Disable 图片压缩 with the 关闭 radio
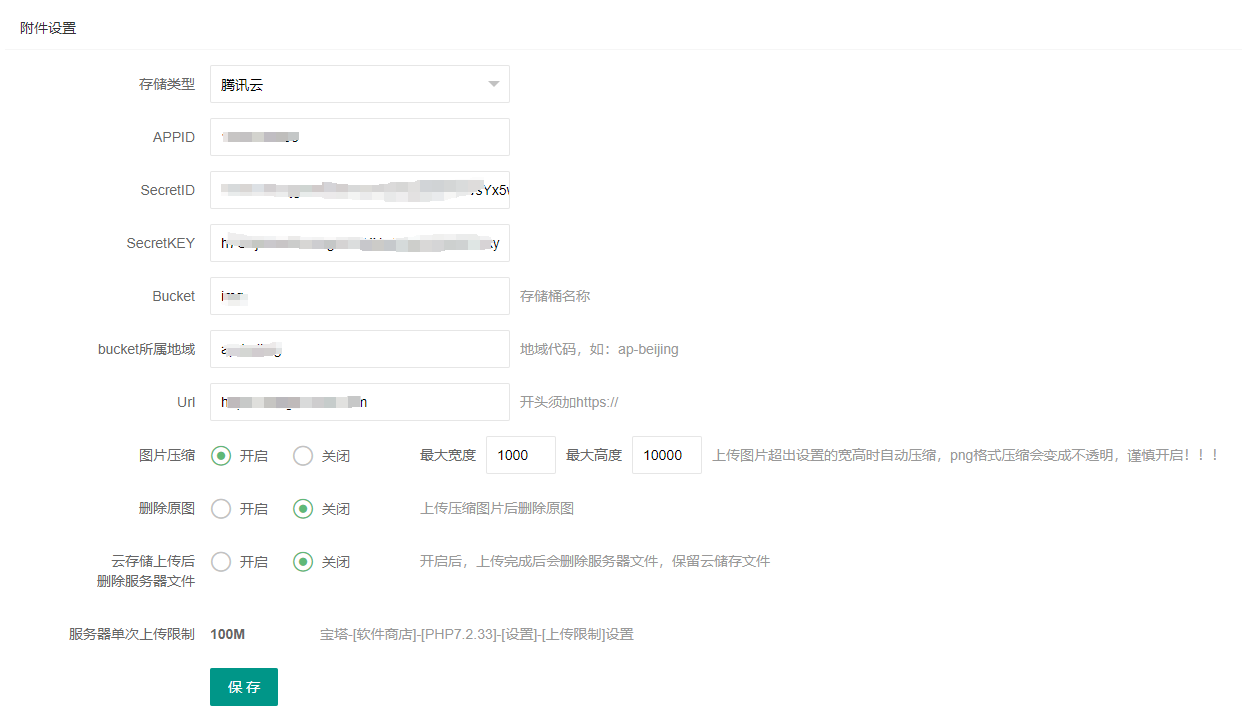Screen dimensions: 1242x727 pos(303,456)
